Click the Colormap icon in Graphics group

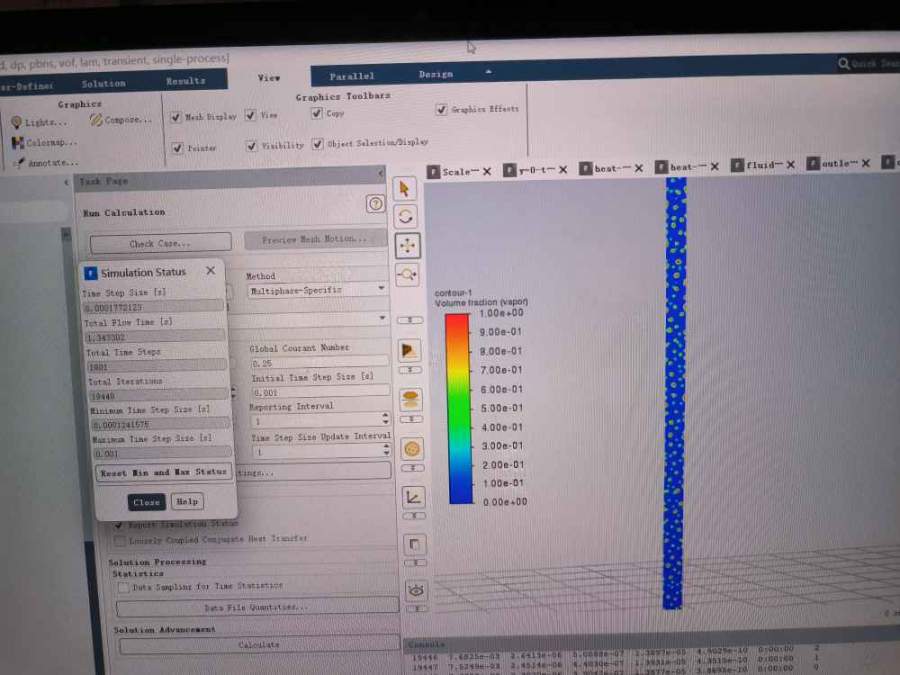point(17,142)
